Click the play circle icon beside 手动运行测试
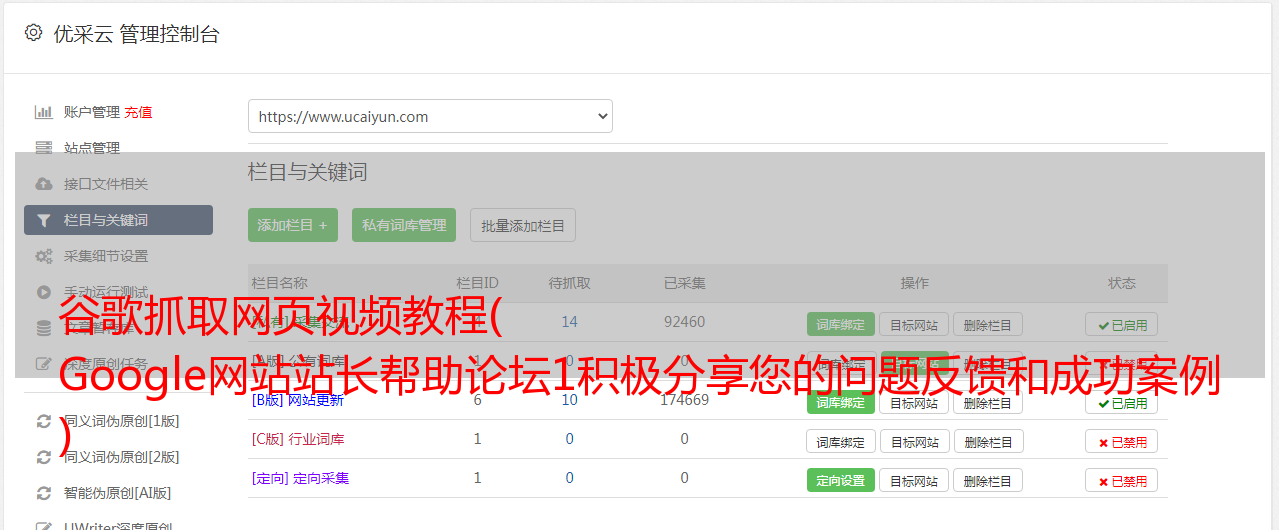This screenshot has width=1279, height=530. [x=43, y=292]
